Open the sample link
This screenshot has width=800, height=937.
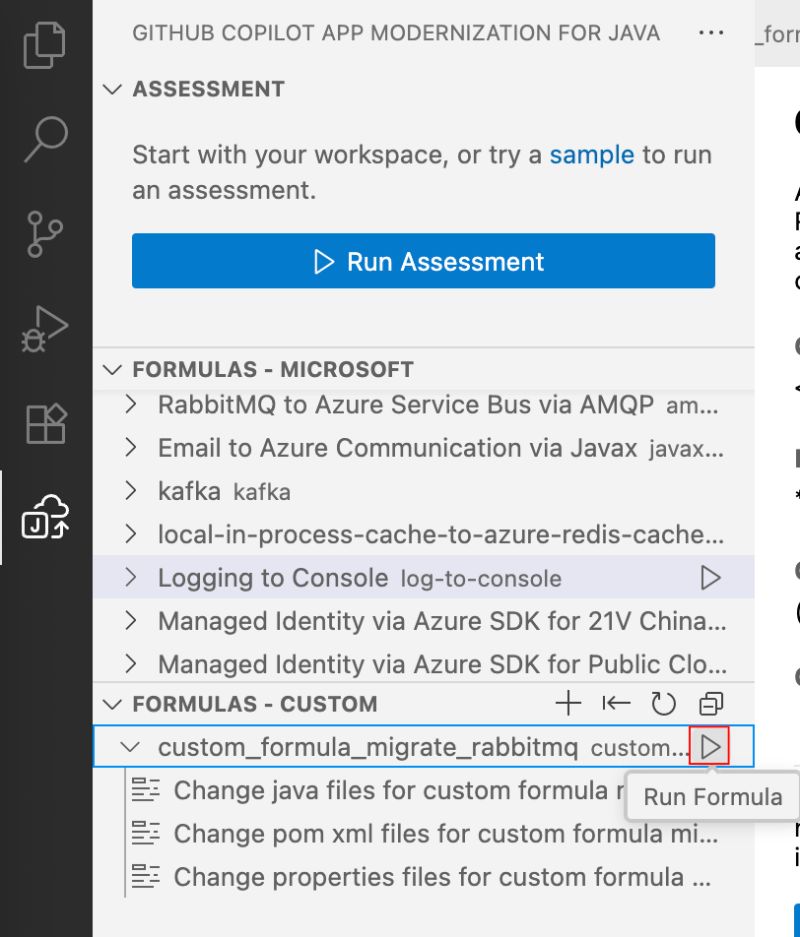[x=591, y=155]
